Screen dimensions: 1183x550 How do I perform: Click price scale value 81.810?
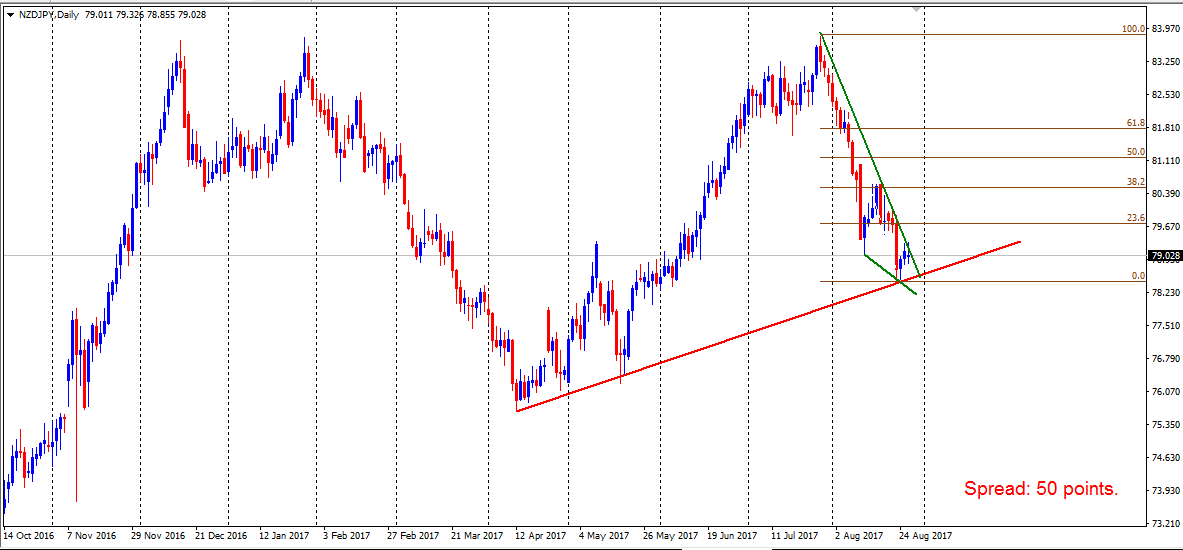(x=1166, y=128)
